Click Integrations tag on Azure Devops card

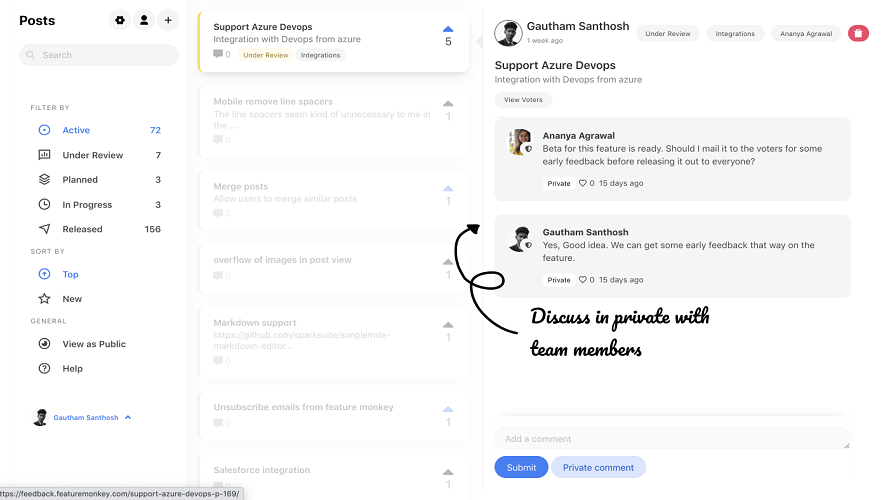(321, 55)
